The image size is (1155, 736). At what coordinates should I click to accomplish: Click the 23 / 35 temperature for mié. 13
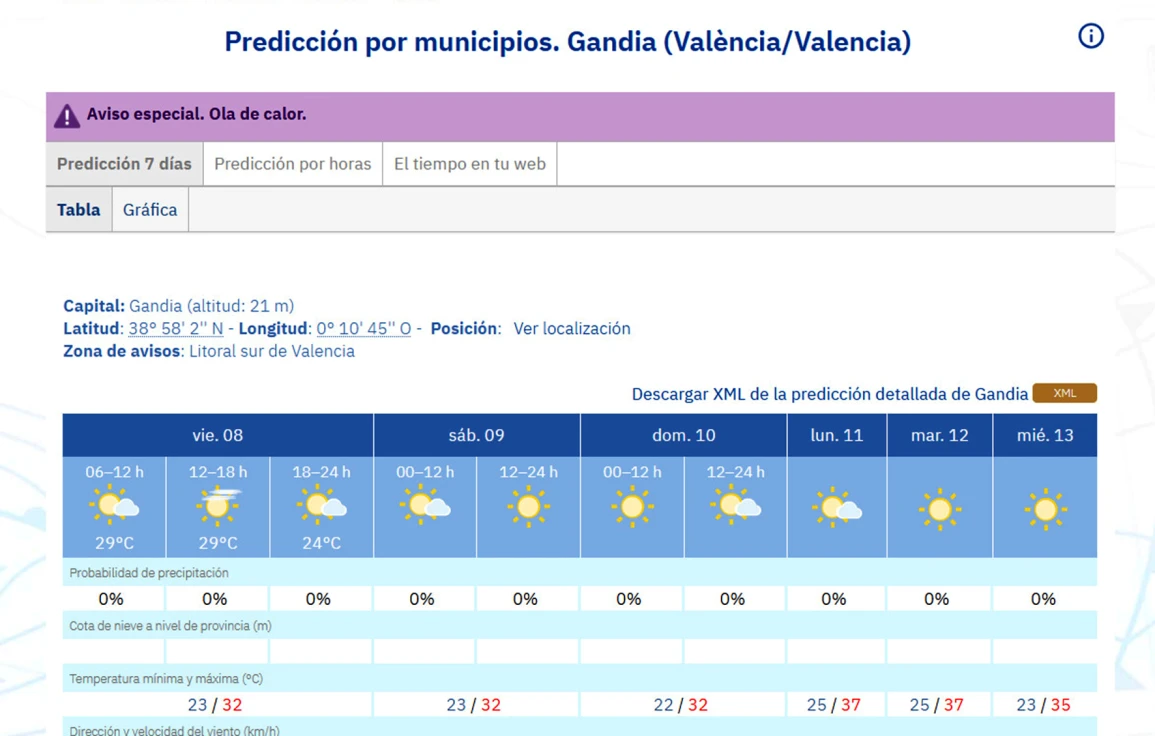click(x=1043, y=705)
